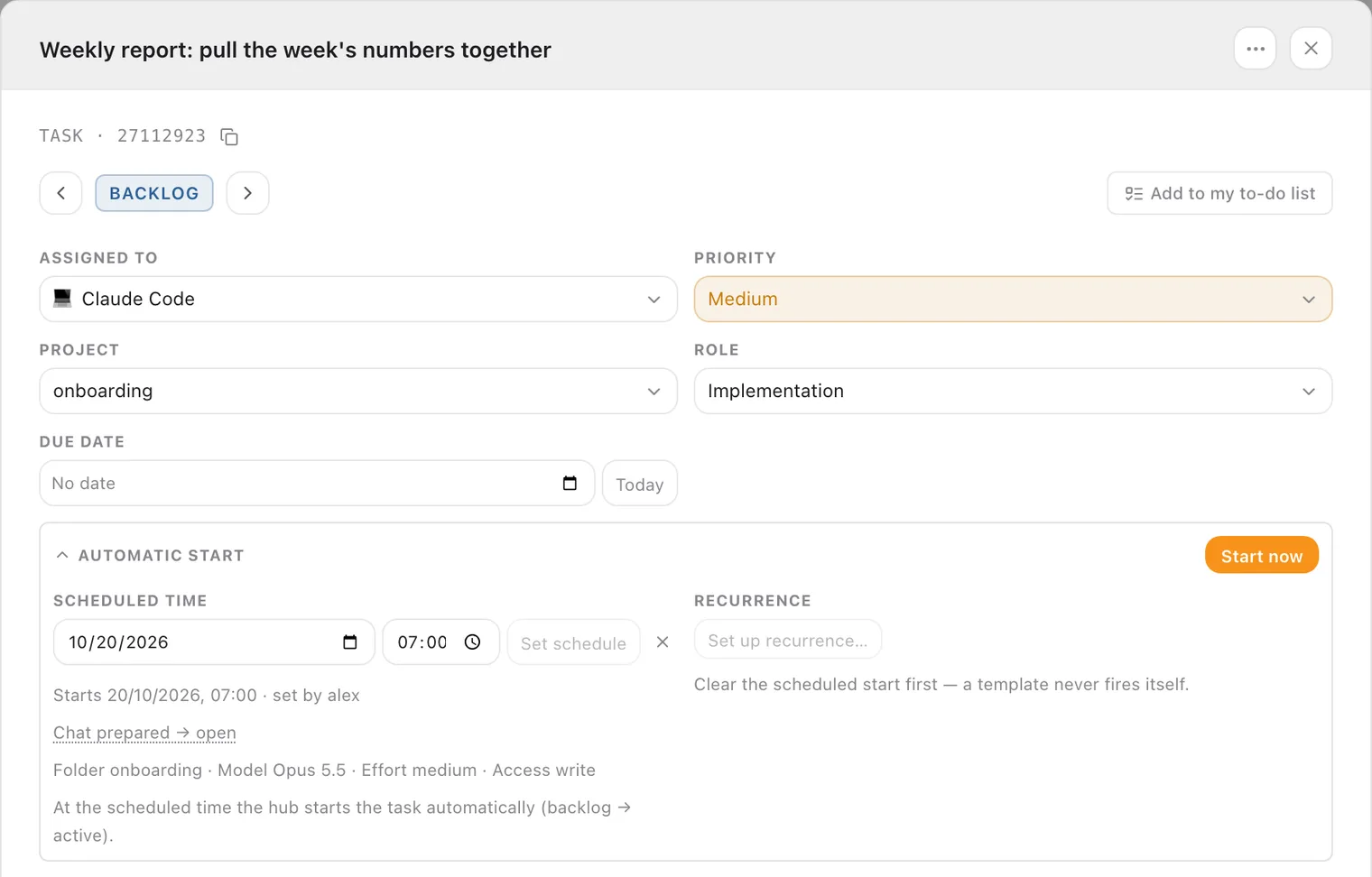Click the 'Starts 20/10/2026, 07:00 · set by alex' text
1372x877 pixels.
tap(207, 695)
